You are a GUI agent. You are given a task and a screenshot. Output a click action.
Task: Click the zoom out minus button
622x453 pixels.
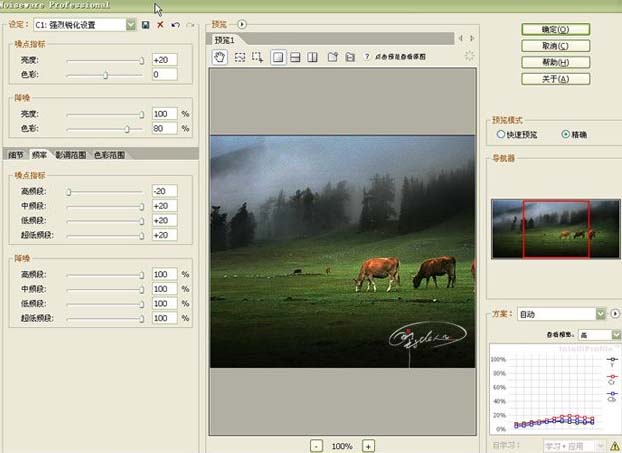tap(316, 445)
